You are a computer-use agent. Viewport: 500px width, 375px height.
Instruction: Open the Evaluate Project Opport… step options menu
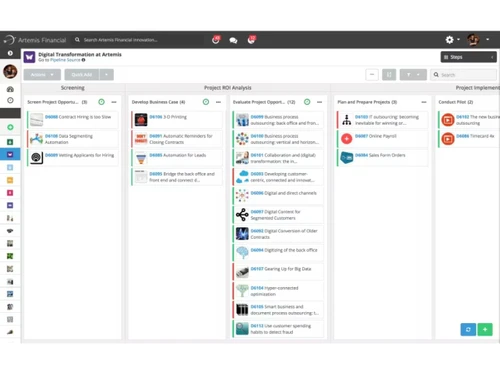click(319, 102)
